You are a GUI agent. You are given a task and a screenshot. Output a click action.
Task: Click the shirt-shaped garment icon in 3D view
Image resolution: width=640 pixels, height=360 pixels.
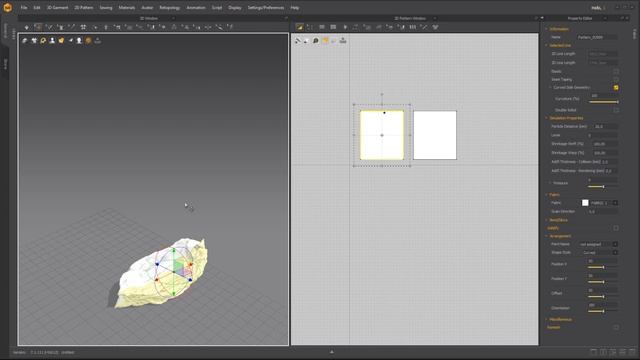click(x=34, y=40)
